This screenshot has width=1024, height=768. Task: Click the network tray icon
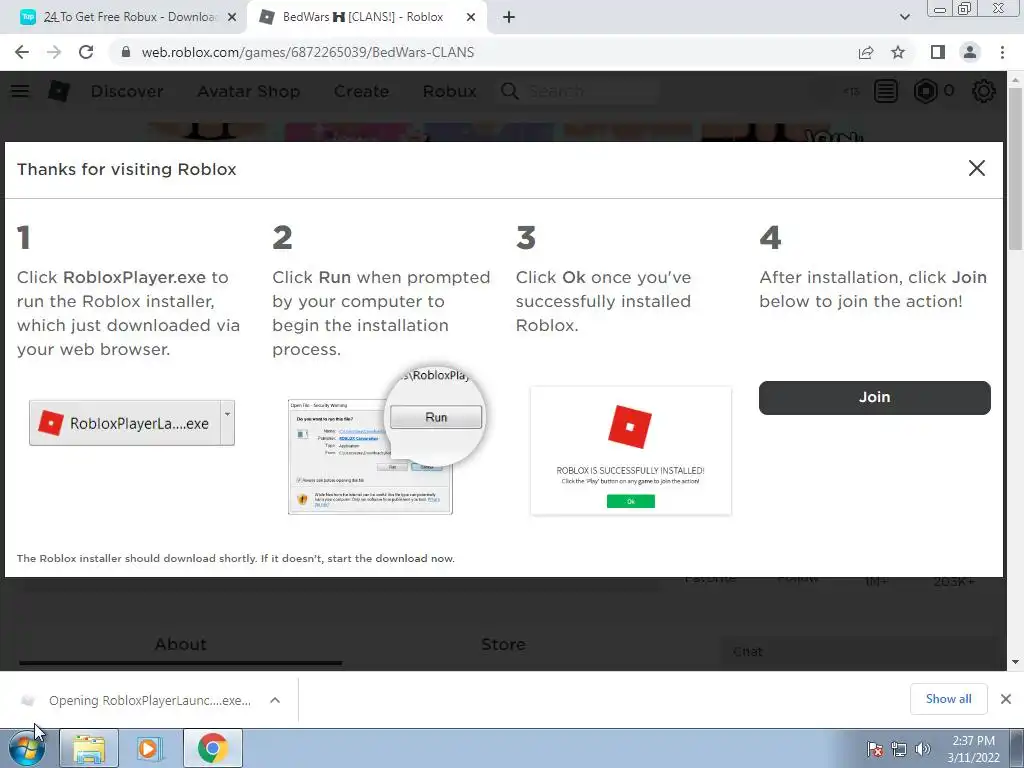(x=899, y=749)
